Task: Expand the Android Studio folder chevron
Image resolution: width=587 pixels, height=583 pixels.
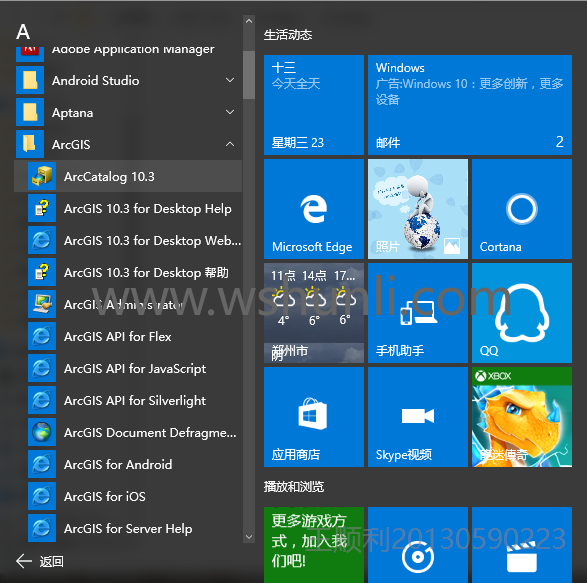Action: 230,80
